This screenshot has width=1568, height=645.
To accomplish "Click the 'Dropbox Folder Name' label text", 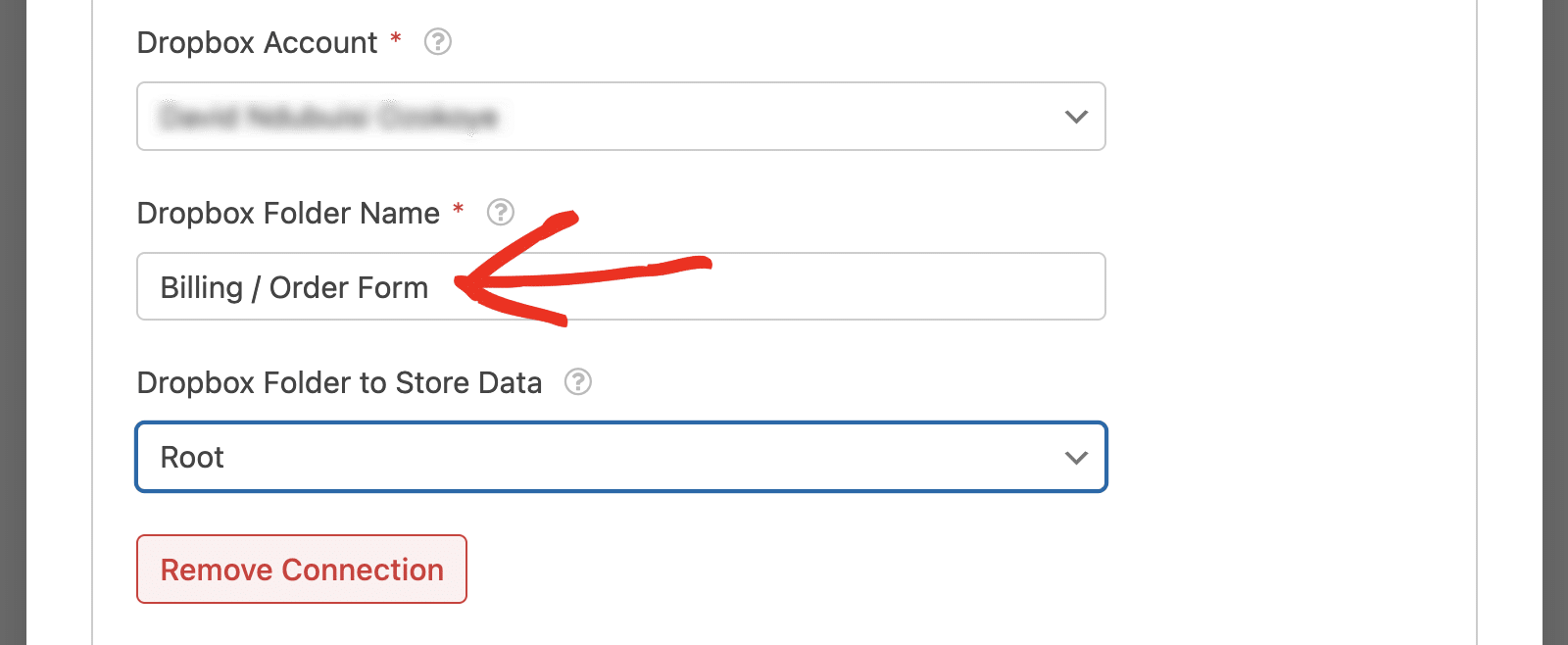I will coord(288,213).
